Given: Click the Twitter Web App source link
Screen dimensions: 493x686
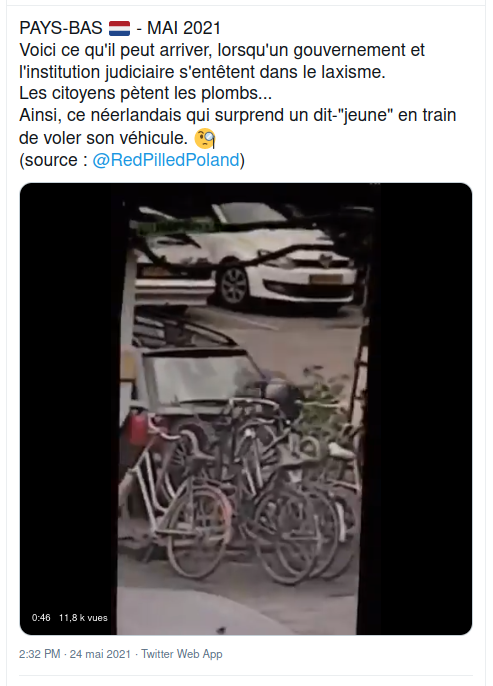Looking at the screenshot, I should click(x=182, y=654).
